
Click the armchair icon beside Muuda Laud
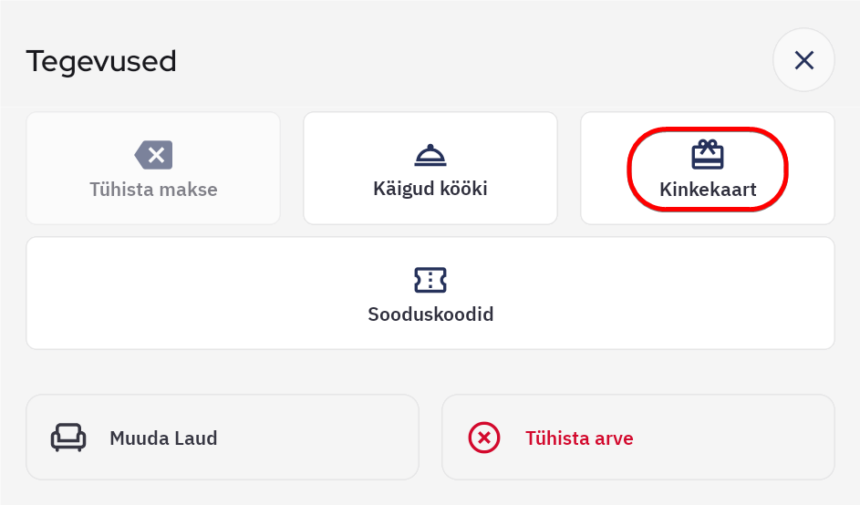click(69, 438)
